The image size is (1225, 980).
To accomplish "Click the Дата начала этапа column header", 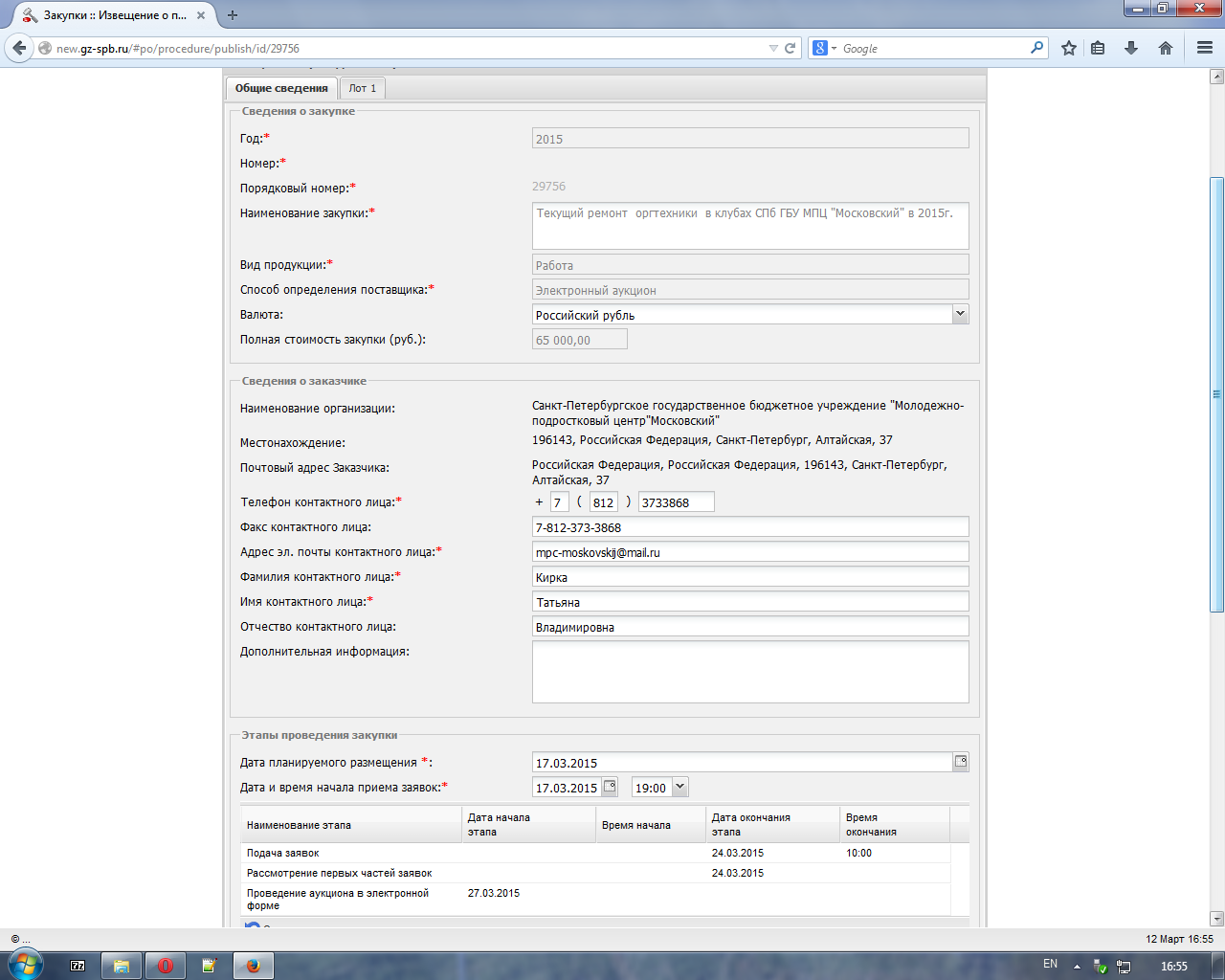I will 528,825.
